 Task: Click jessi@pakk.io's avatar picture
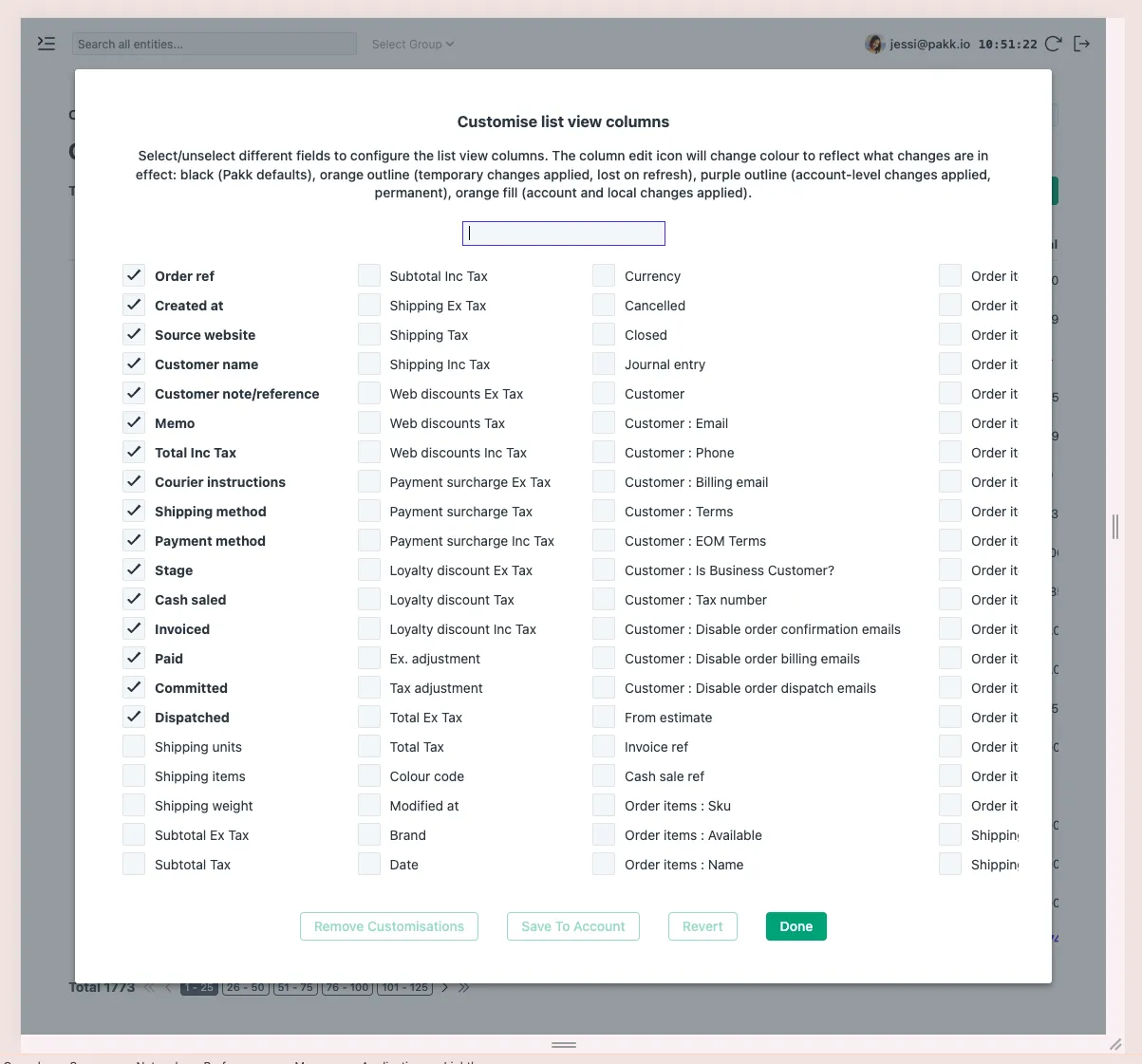(872, 44)
